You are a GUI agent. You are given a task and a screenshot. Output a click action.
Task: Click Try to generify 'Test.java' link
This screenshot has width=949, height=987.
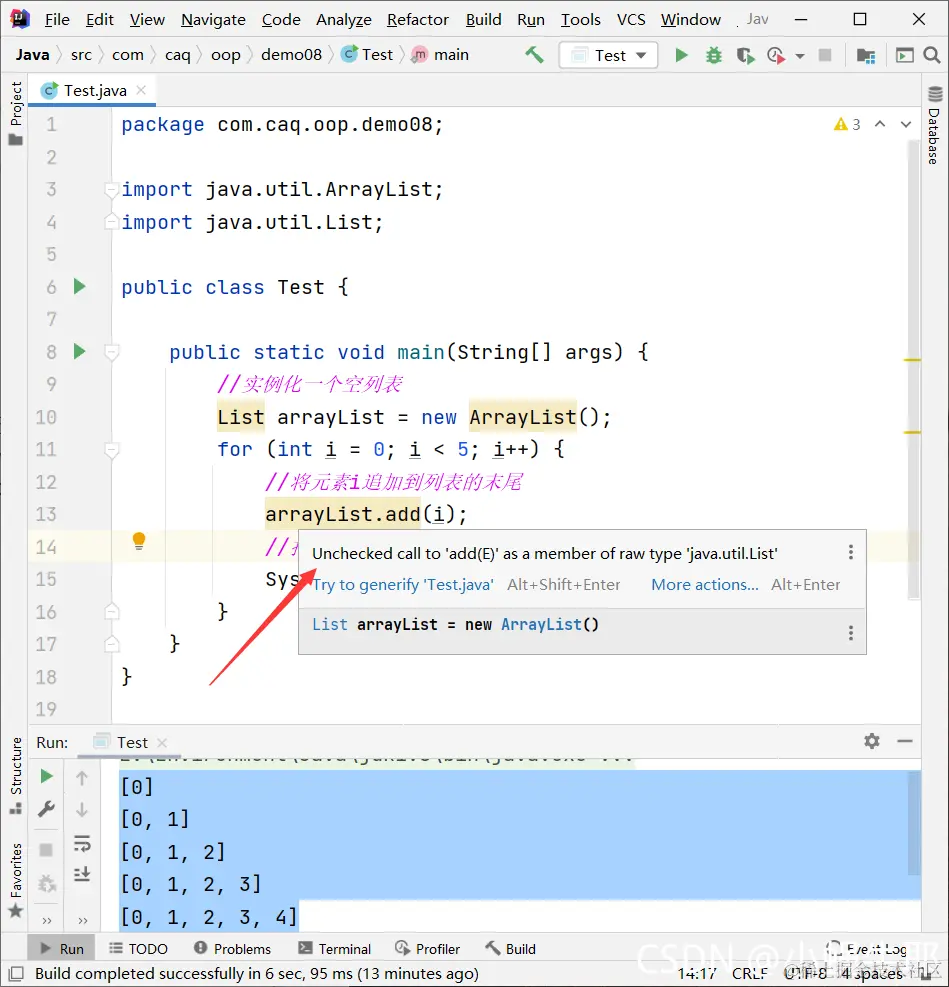[x=403, y=585]
